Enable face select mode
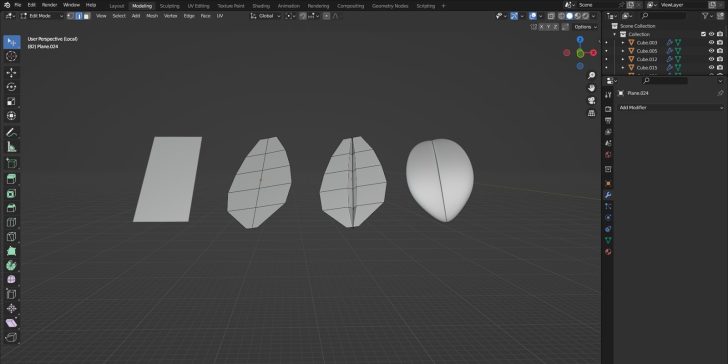Screen dimensions: 728x364 pyautogui.click(x=87, y=16)
